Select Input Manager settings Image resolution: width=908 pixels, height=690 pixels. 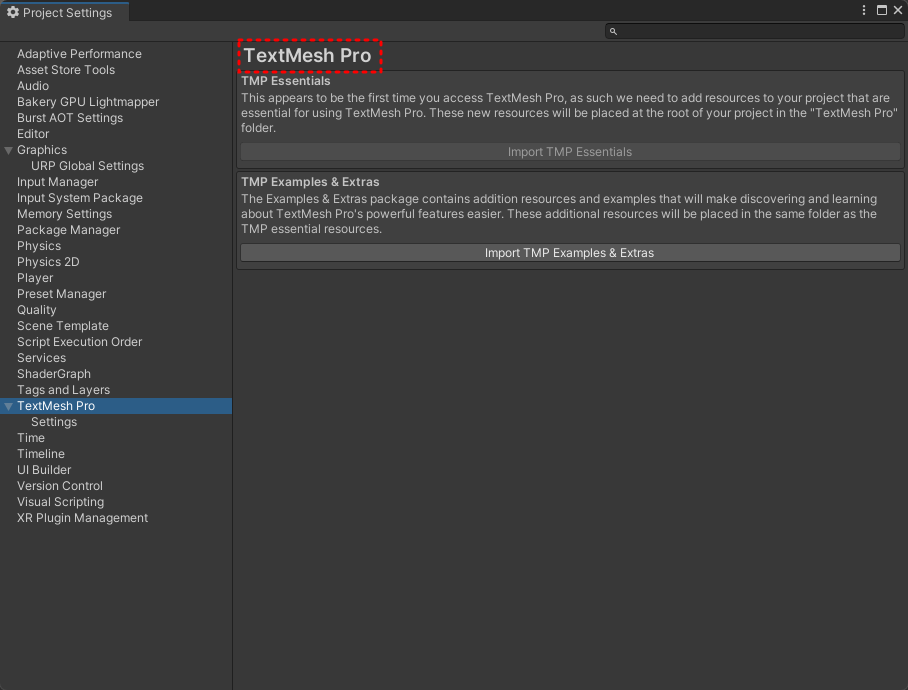(57, 182)
